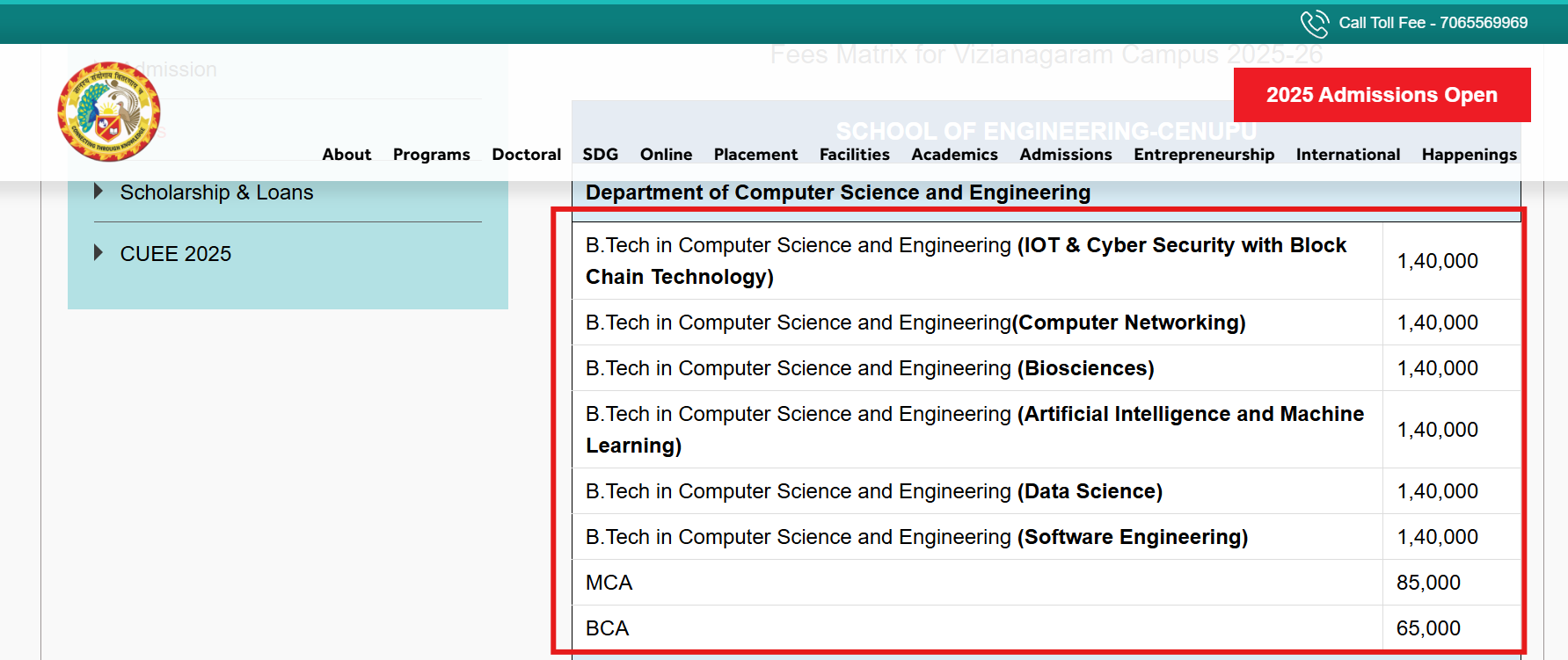Click the 65,000 fee for BCA

[1428, 628]
